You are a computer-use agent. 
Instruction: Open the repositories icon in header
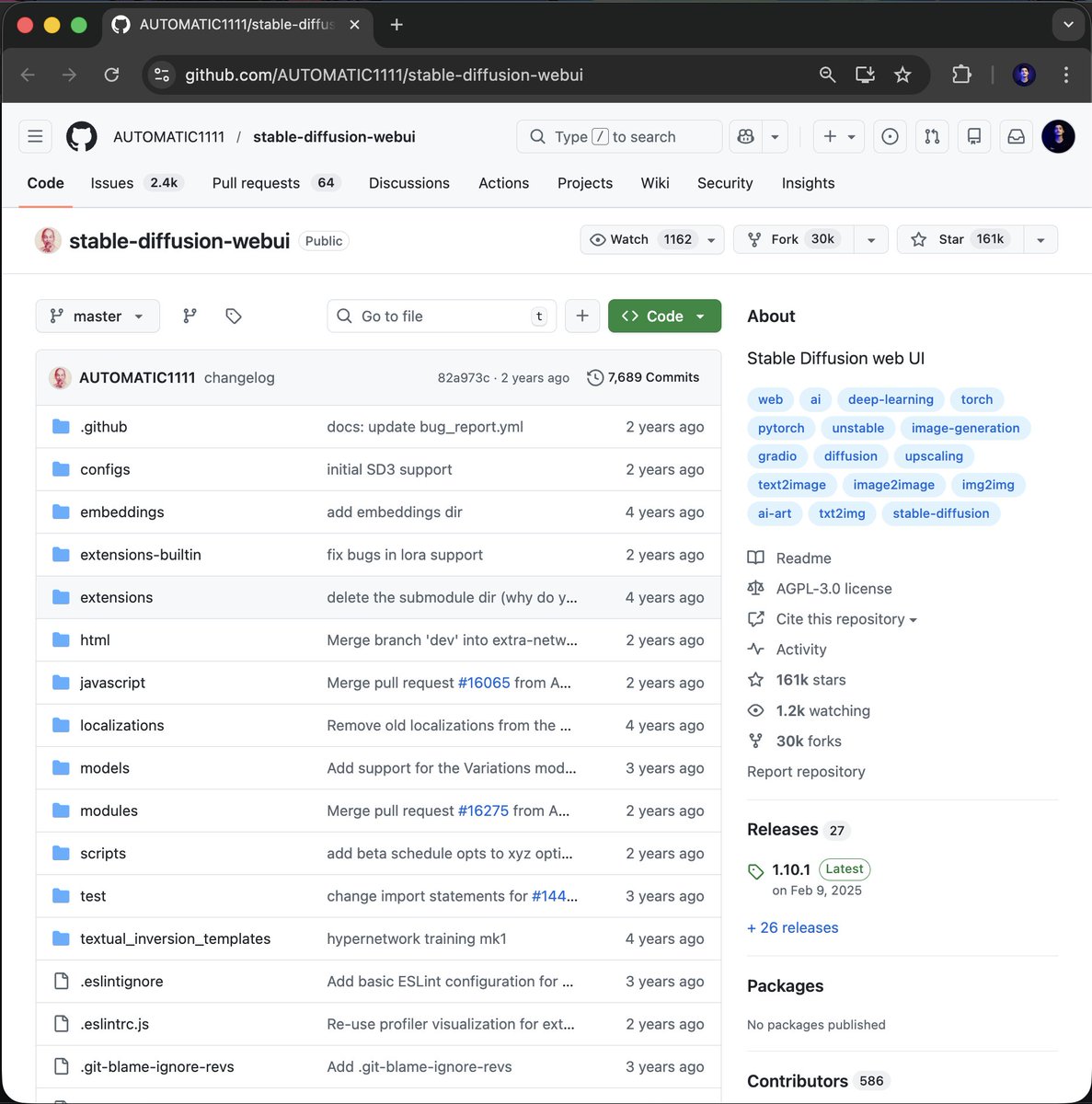[973, 136]
